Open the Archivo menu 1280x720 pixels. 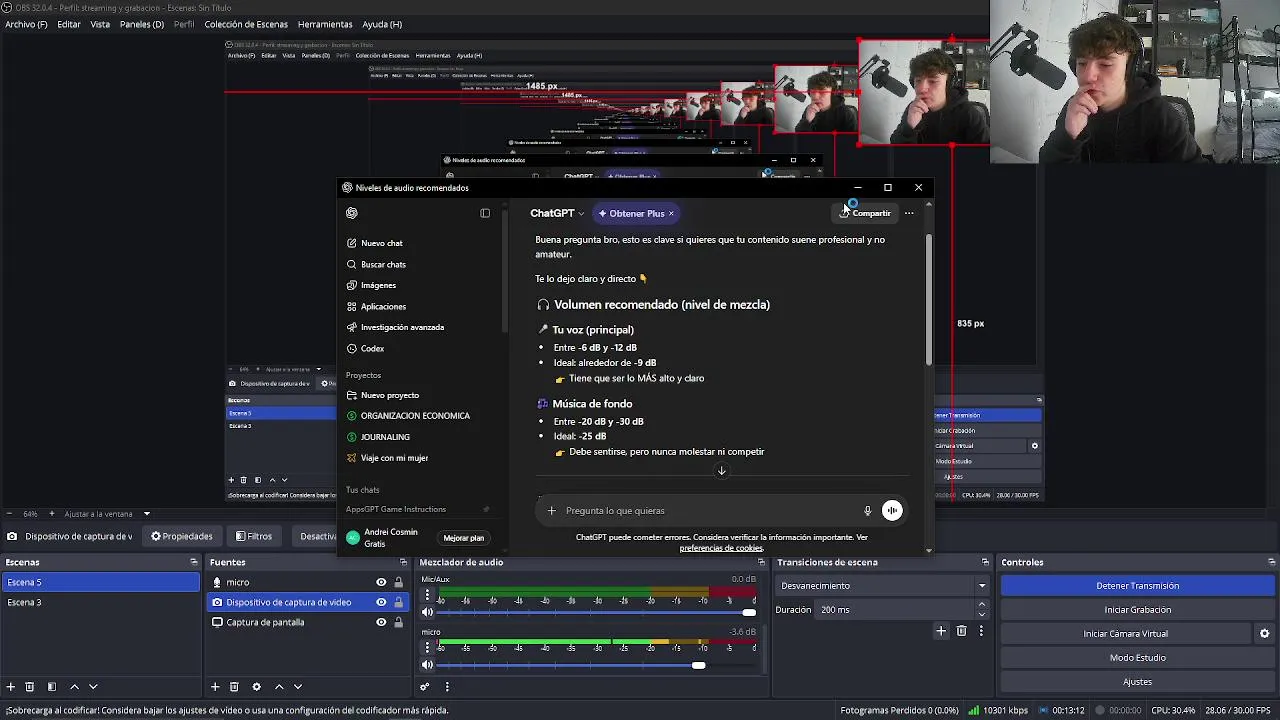click(26, 24)
